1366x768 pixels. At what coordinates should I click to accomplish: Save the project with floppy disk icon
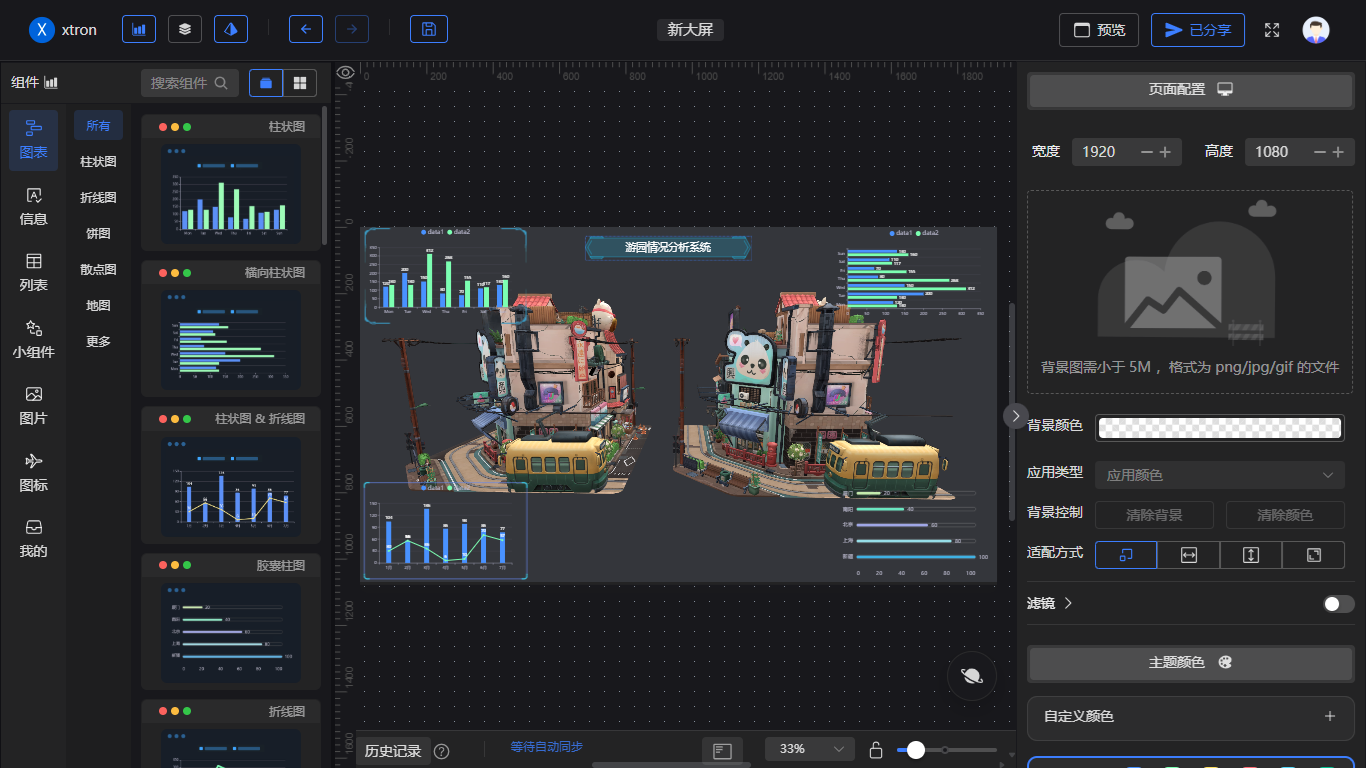tap(429, 29)
